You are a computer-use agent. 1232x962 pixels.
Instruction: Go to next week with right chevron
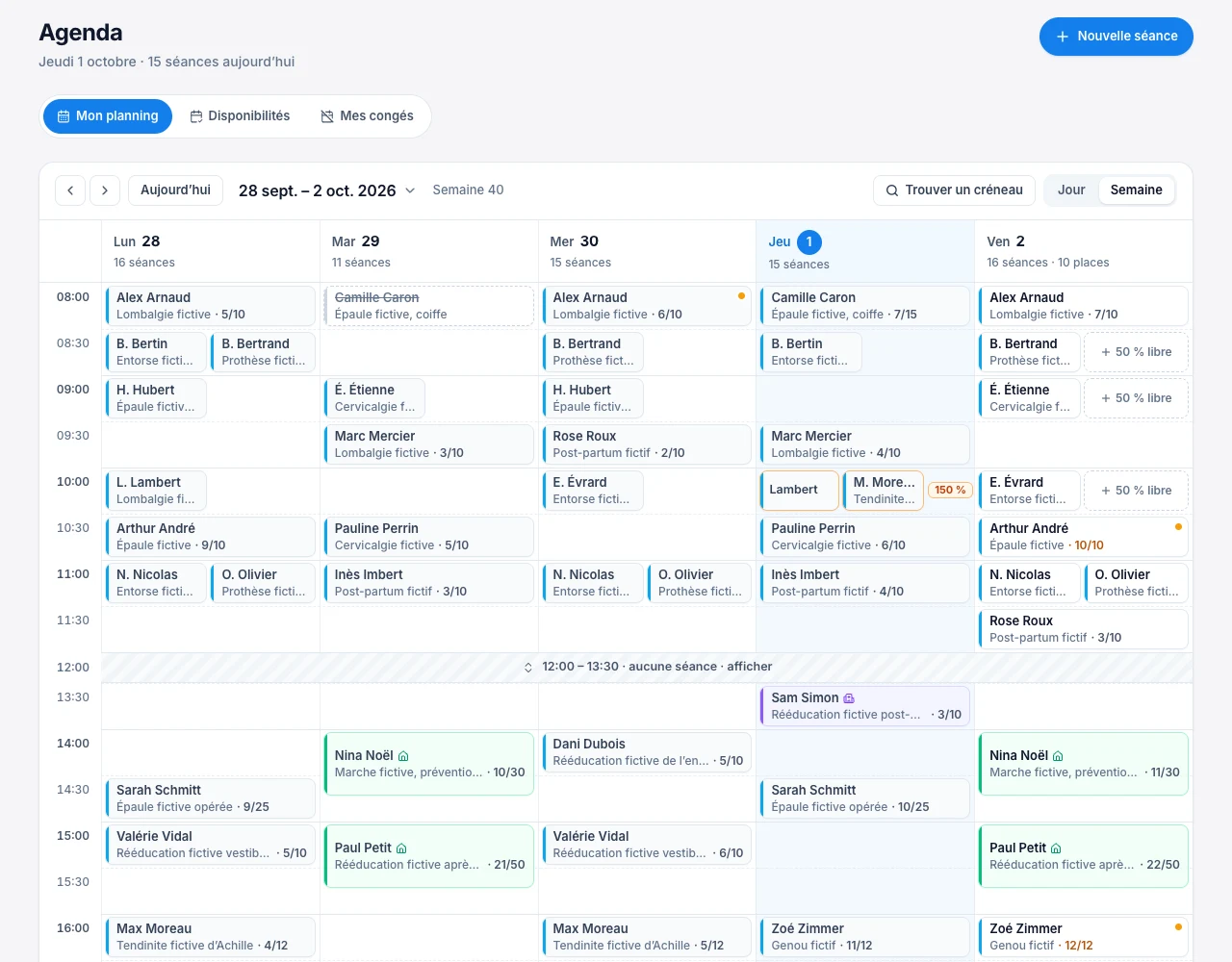click(105, 190)
